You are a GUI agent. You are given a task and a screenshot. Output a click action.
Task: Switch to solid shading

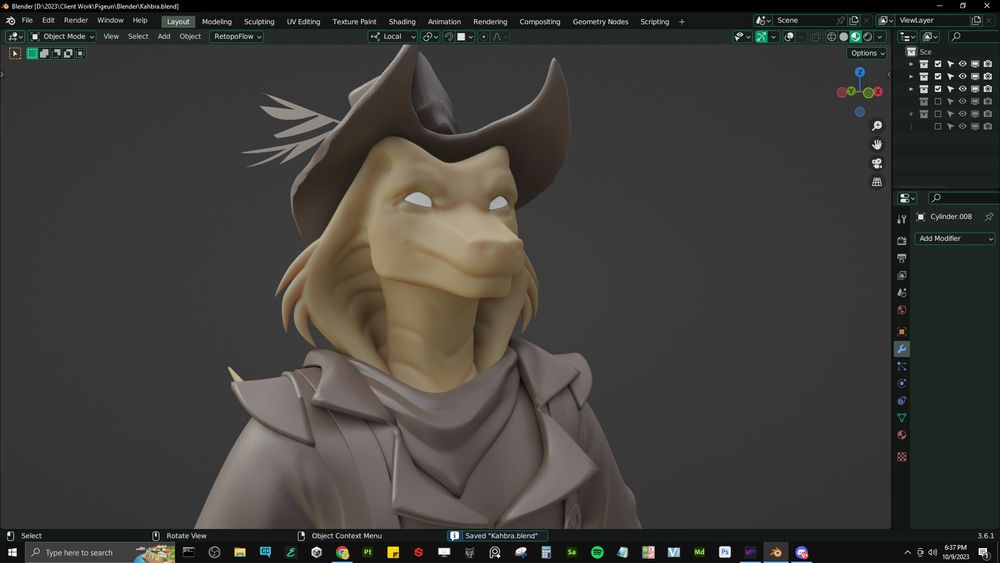(844, 37)
